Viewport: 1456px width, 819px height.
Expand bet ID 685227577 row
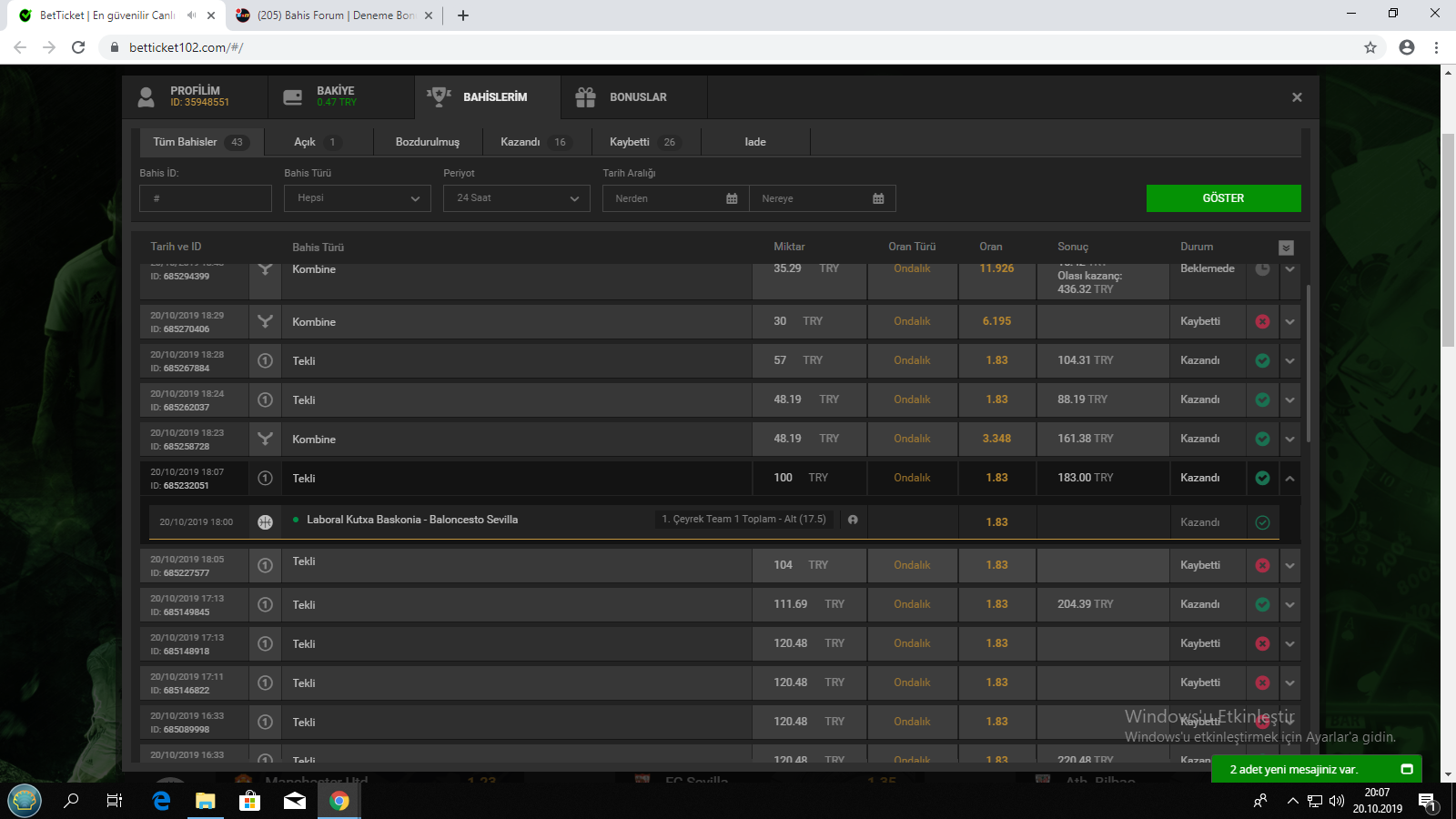tap(1289, 566)
